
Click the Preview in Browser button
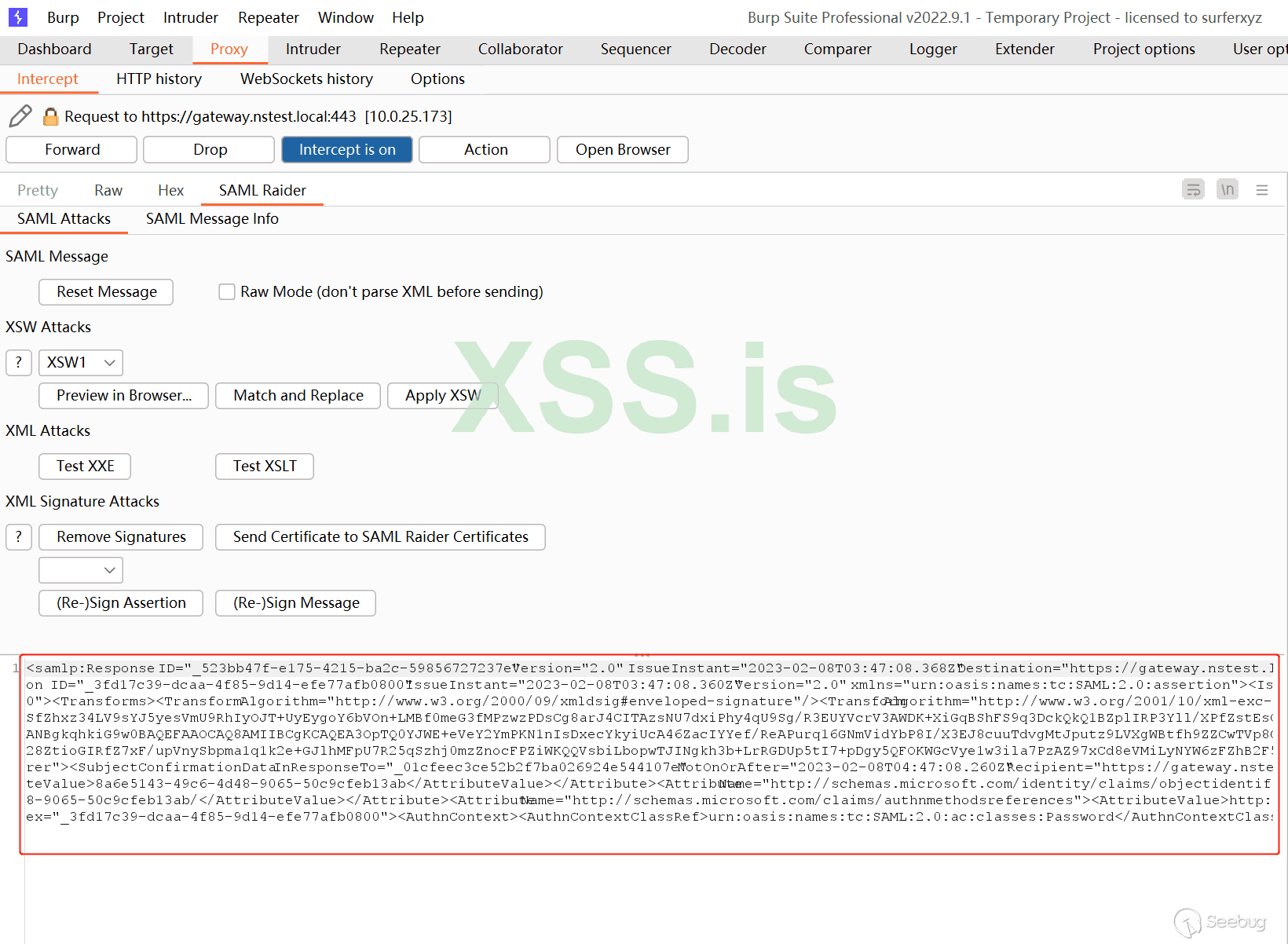[x=124, y=395]
